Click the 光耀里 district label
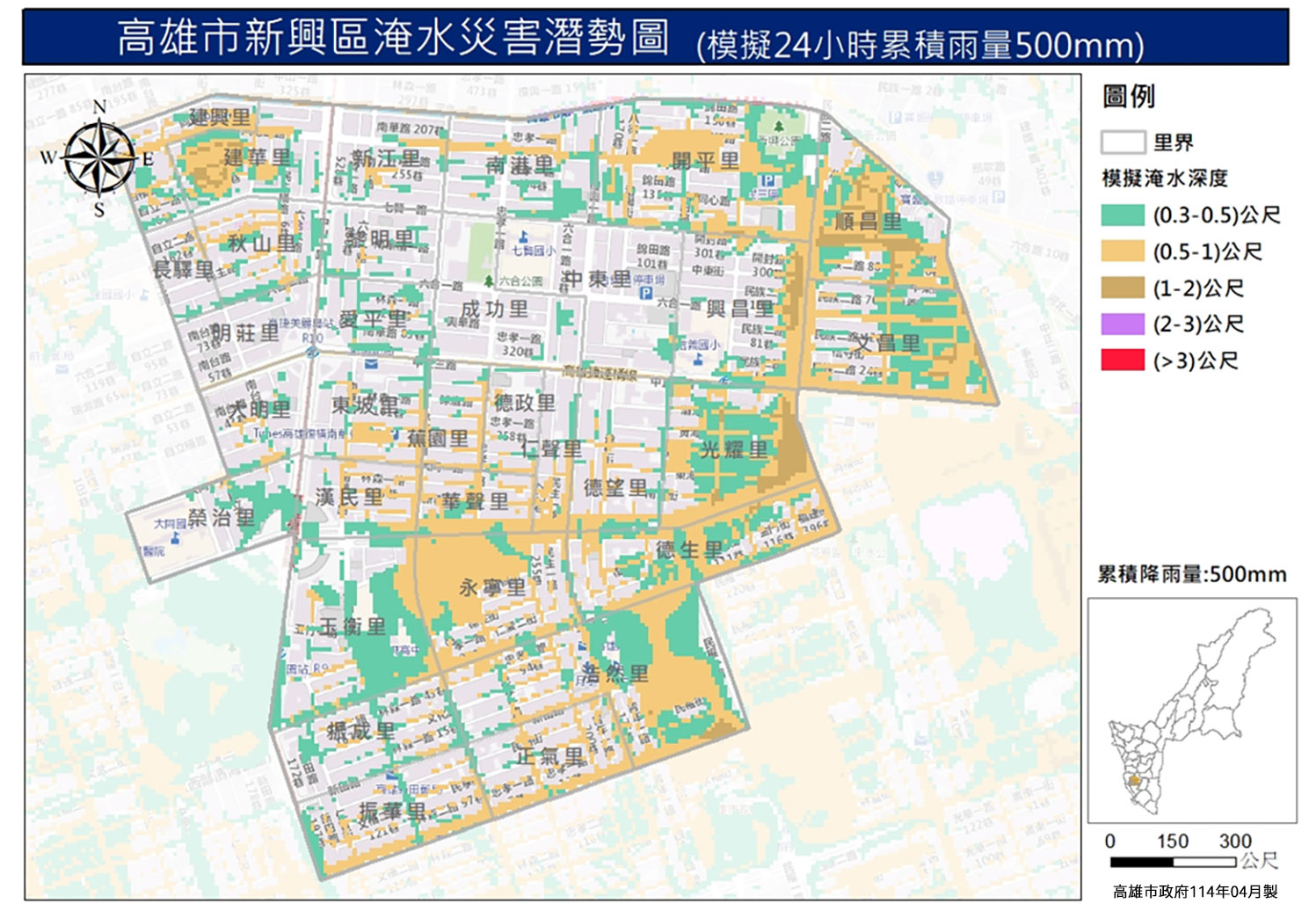The width and height of the screenshot is (1316, 911). pyautogui.click(x=734, y=450)
